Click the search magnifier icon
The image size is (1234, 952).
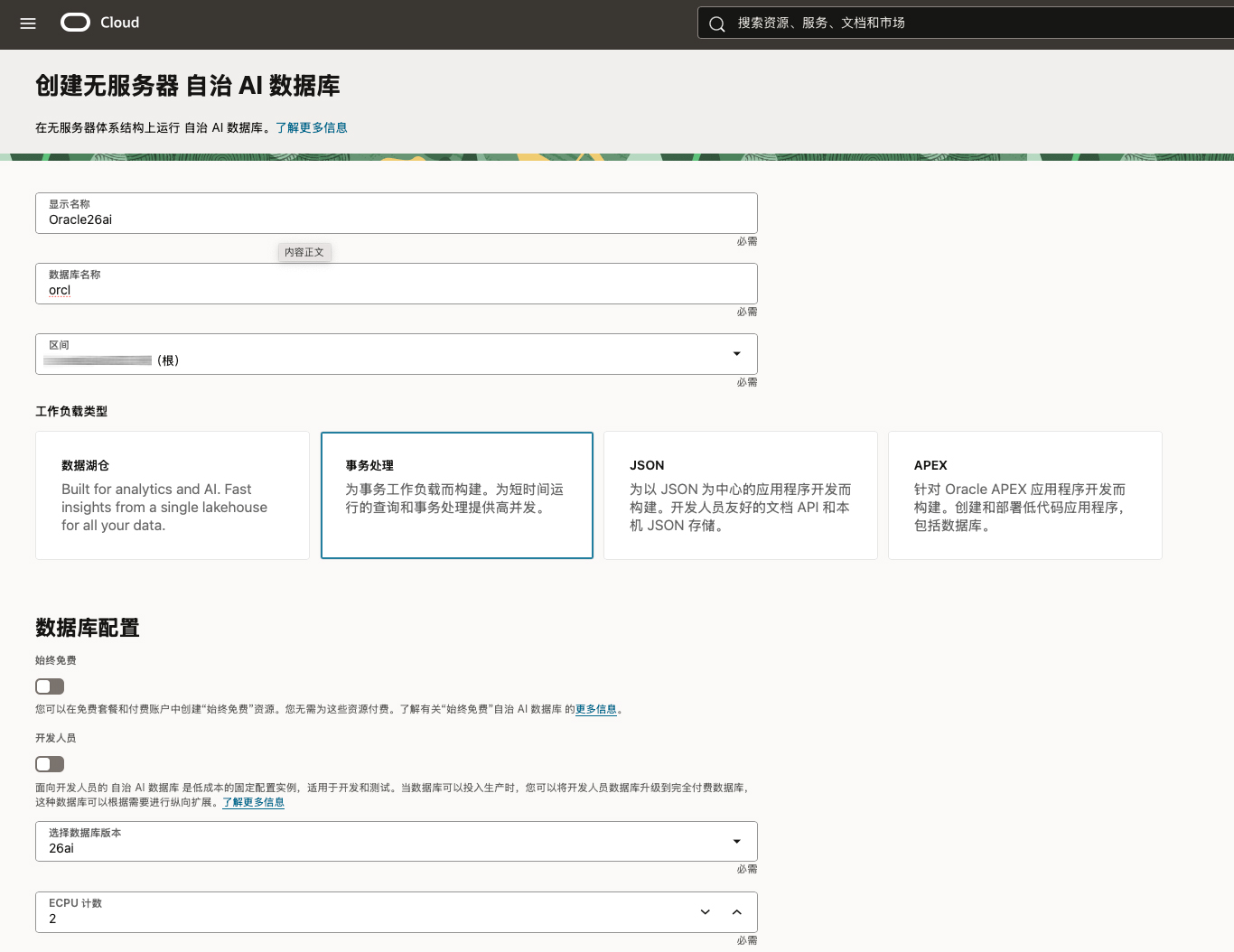pos(717,23)
